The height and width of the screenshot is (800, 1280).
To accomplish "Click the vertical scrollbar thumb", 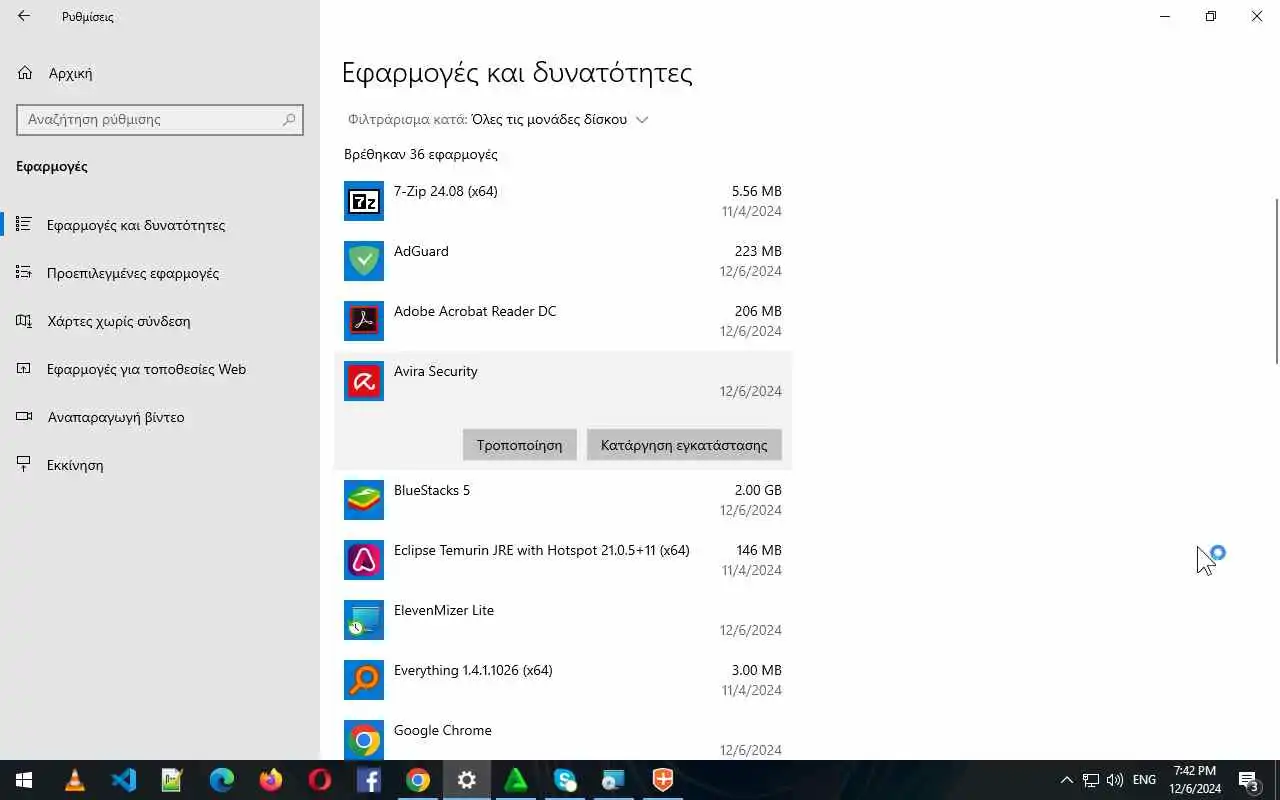I will pos(1277,281).
